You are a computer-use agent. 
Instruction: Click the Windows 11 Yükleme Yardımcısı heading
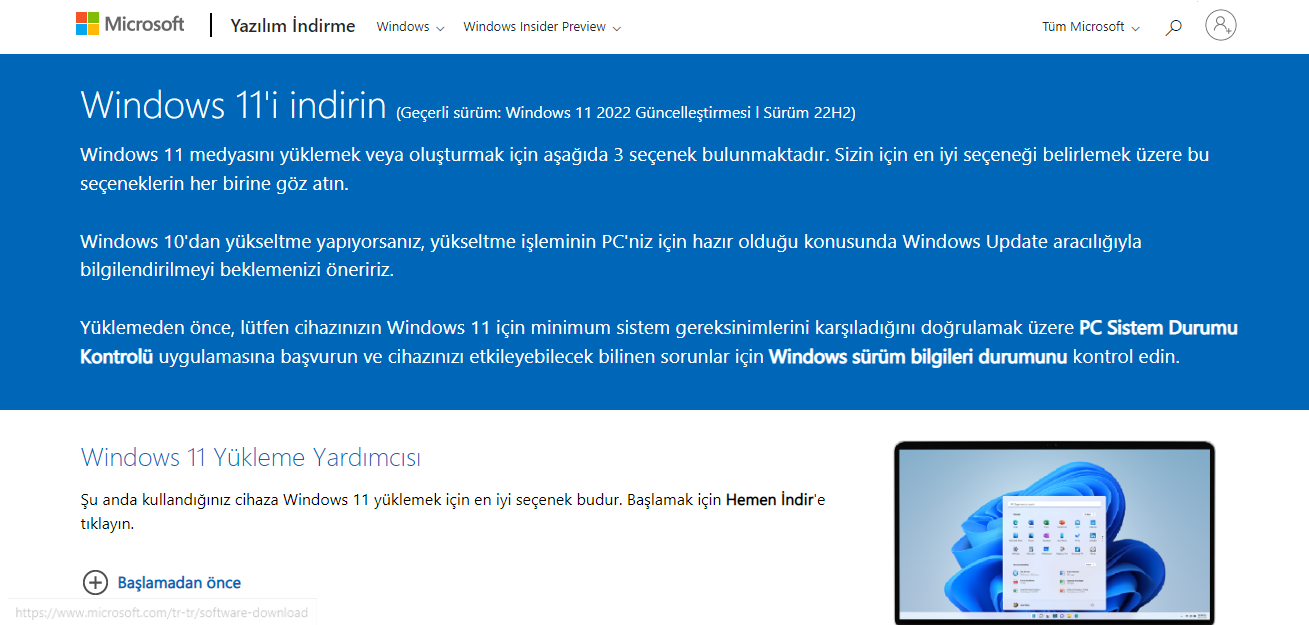[251, 458]
